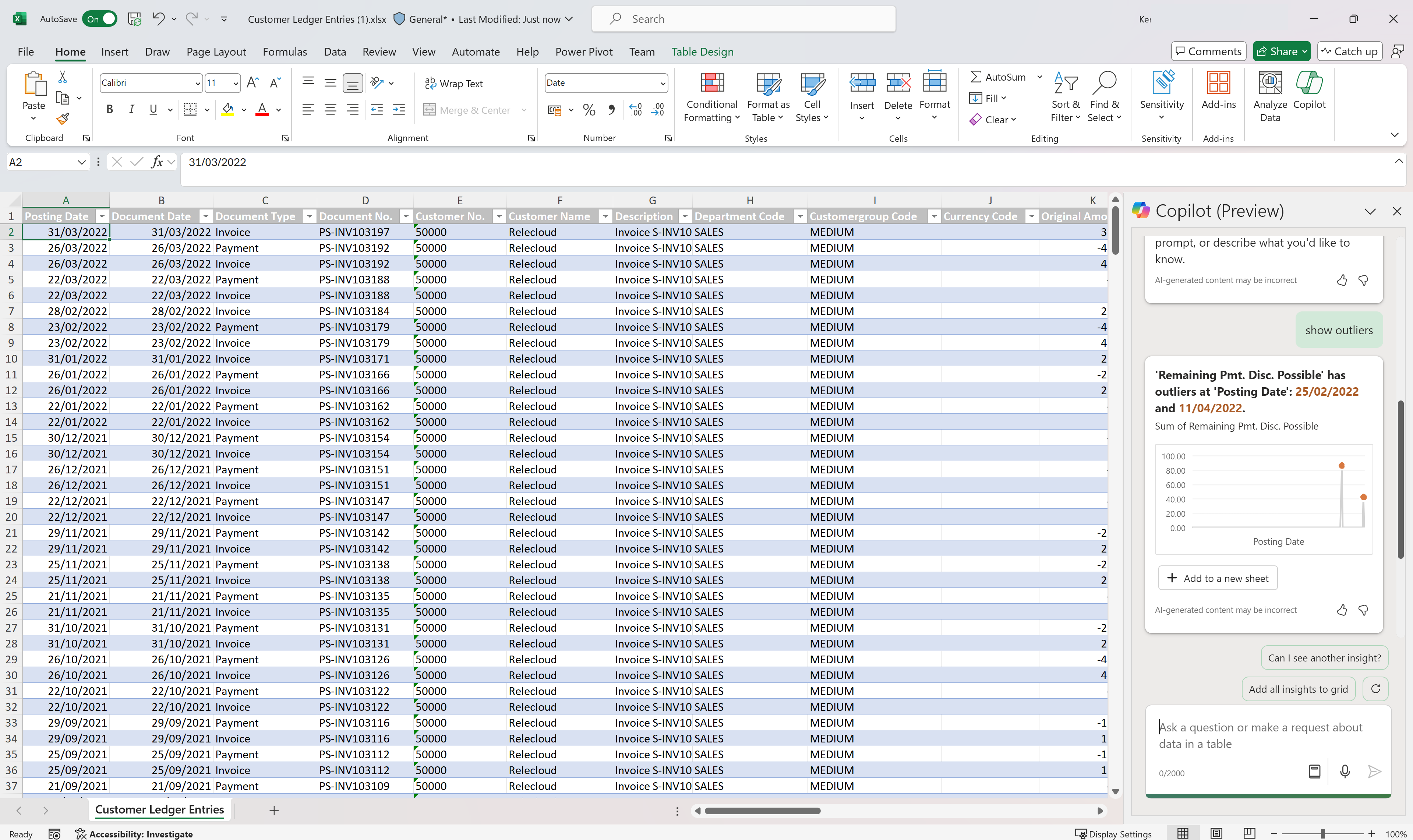The height and width of the screenshot is (840, 1413).
Task: Open Cell Styles gallery
Action: click(812, 96)
